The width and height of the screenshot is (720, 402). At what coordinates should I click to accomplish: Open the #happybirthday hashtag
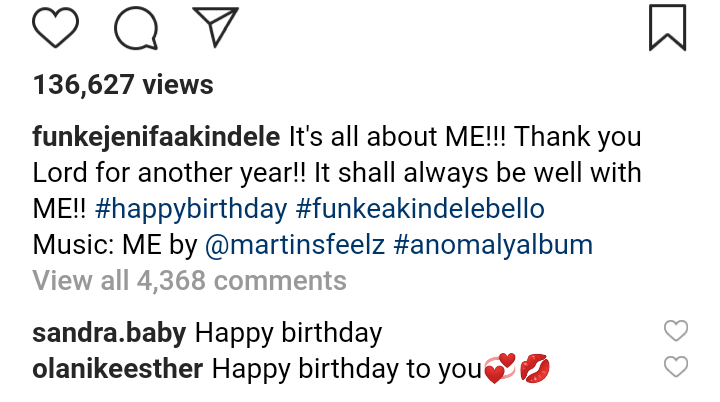click(196, 209)
